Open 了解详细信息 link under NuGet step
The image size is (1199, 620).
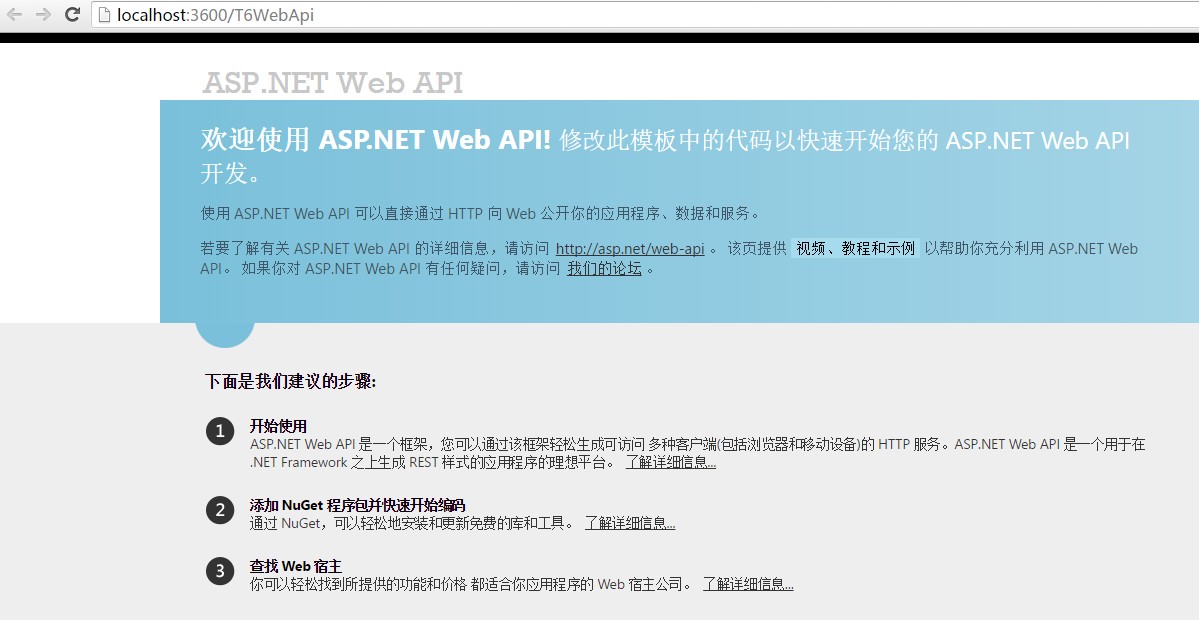(630, 523)
